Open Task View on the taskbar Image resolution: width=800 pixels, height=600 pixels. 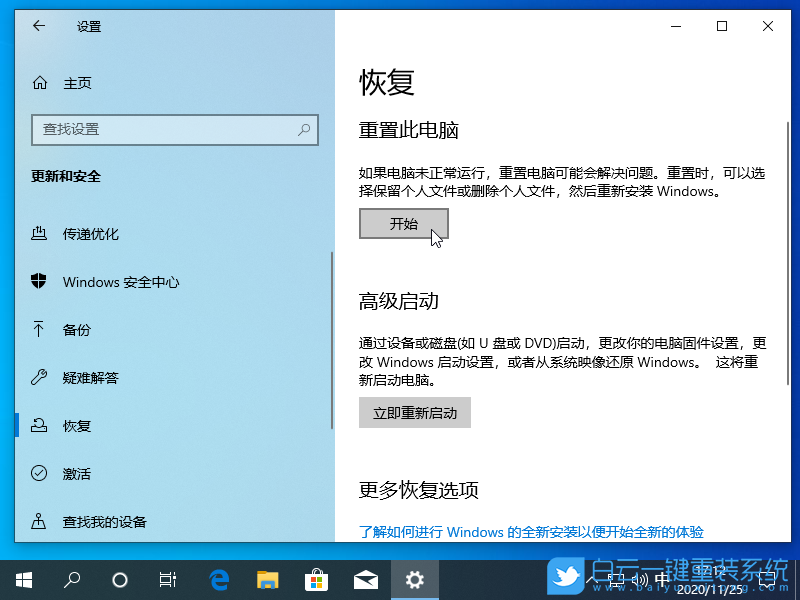click(x=167, y=578)
